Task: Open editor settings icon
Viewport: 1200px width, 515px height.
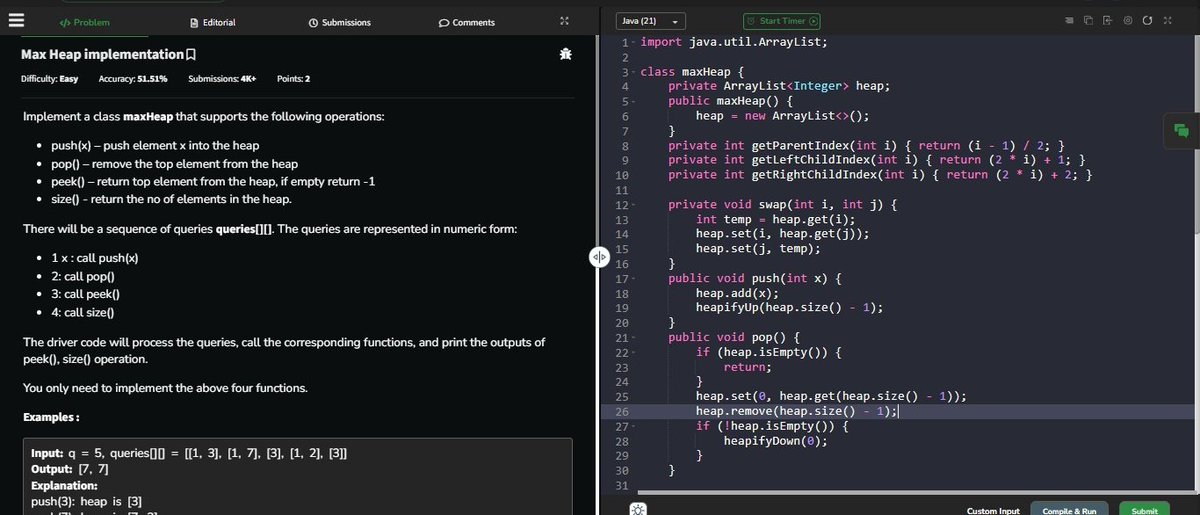Action: coord(1128,20)
